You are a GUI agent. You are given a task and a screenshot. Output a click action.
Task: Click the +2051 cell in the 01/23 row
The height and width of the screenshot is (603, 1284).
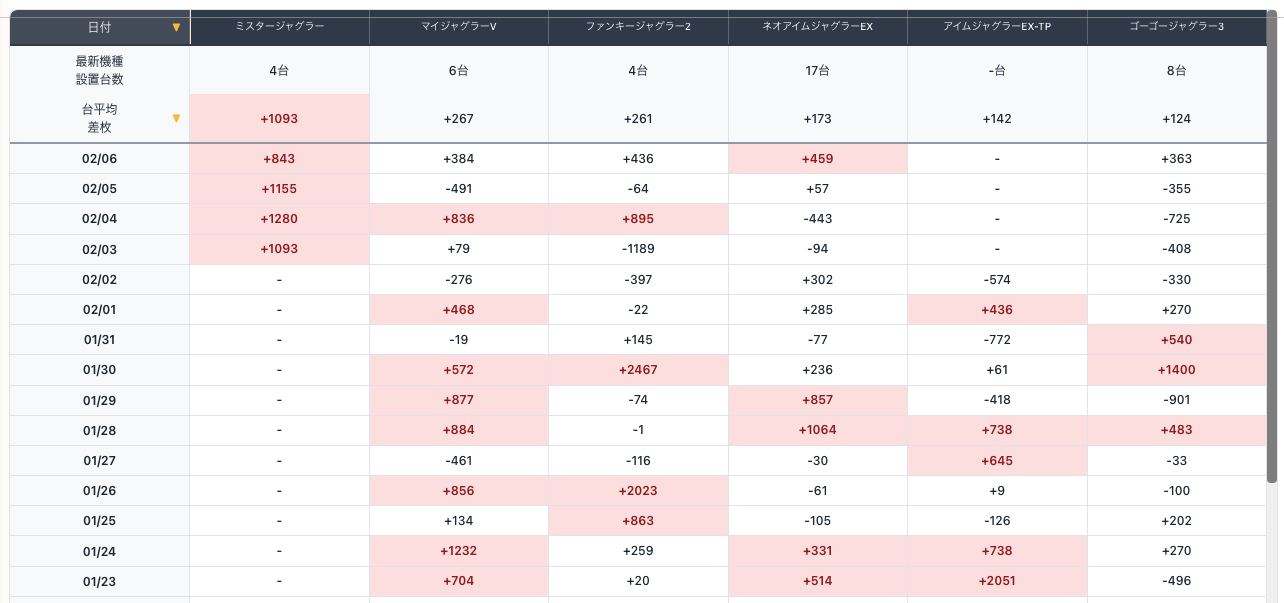click(x=997, y=581)
